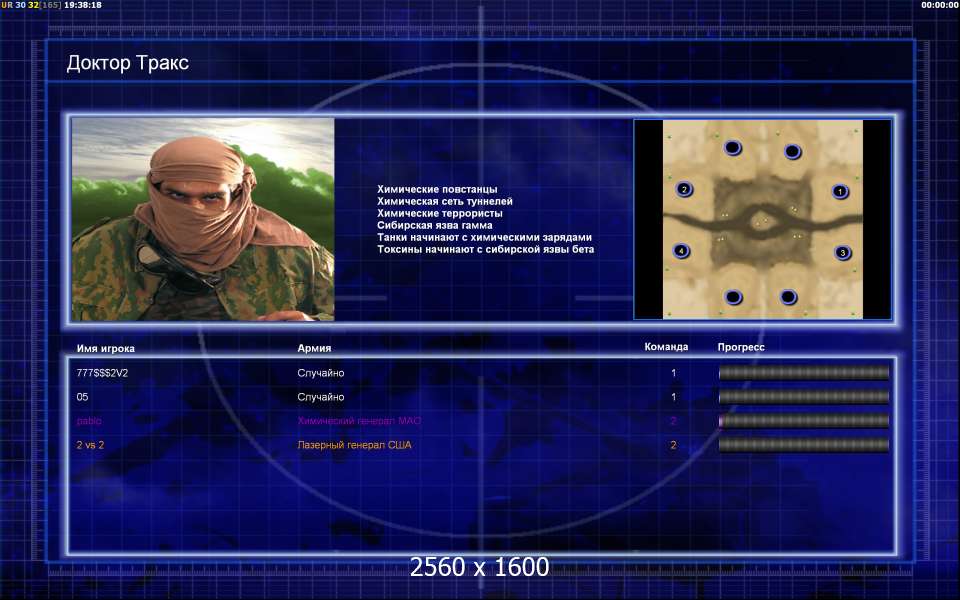The height and width of the screenshot is (600, 960).
Task: Pick the unnumbered bottom-left start marker on map
Action: point(733,297)
